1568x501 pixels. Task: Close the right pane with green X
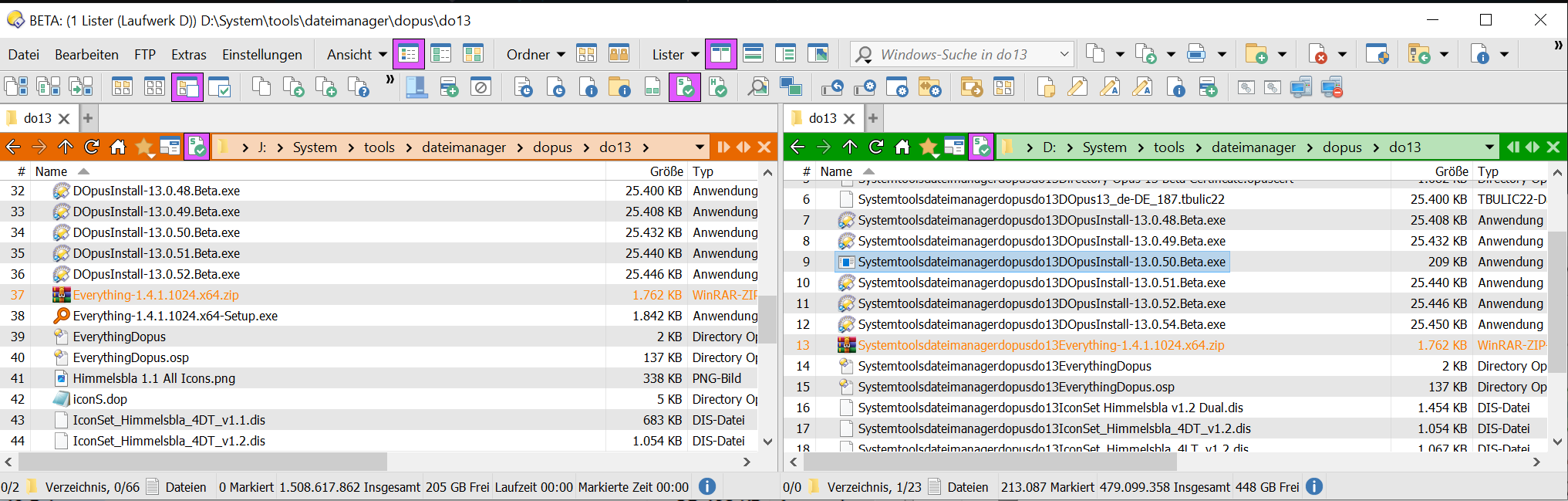click(x=1553, y=147)
